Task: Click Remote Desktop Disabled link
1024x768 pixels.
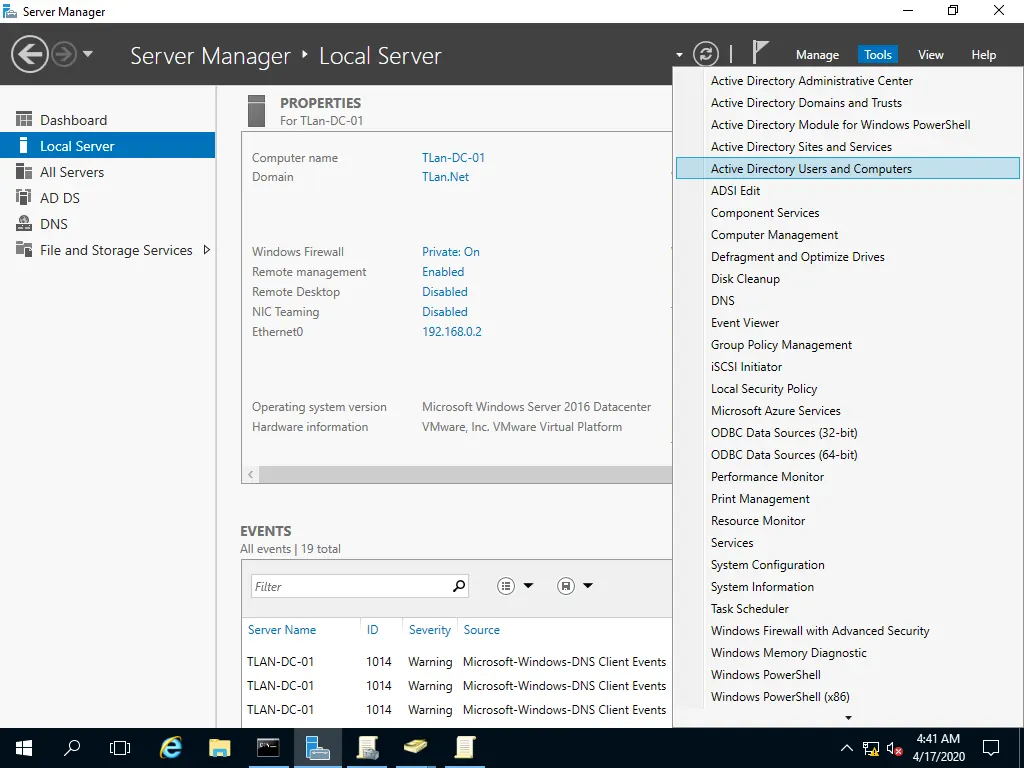Action: (x=445, y=291)
